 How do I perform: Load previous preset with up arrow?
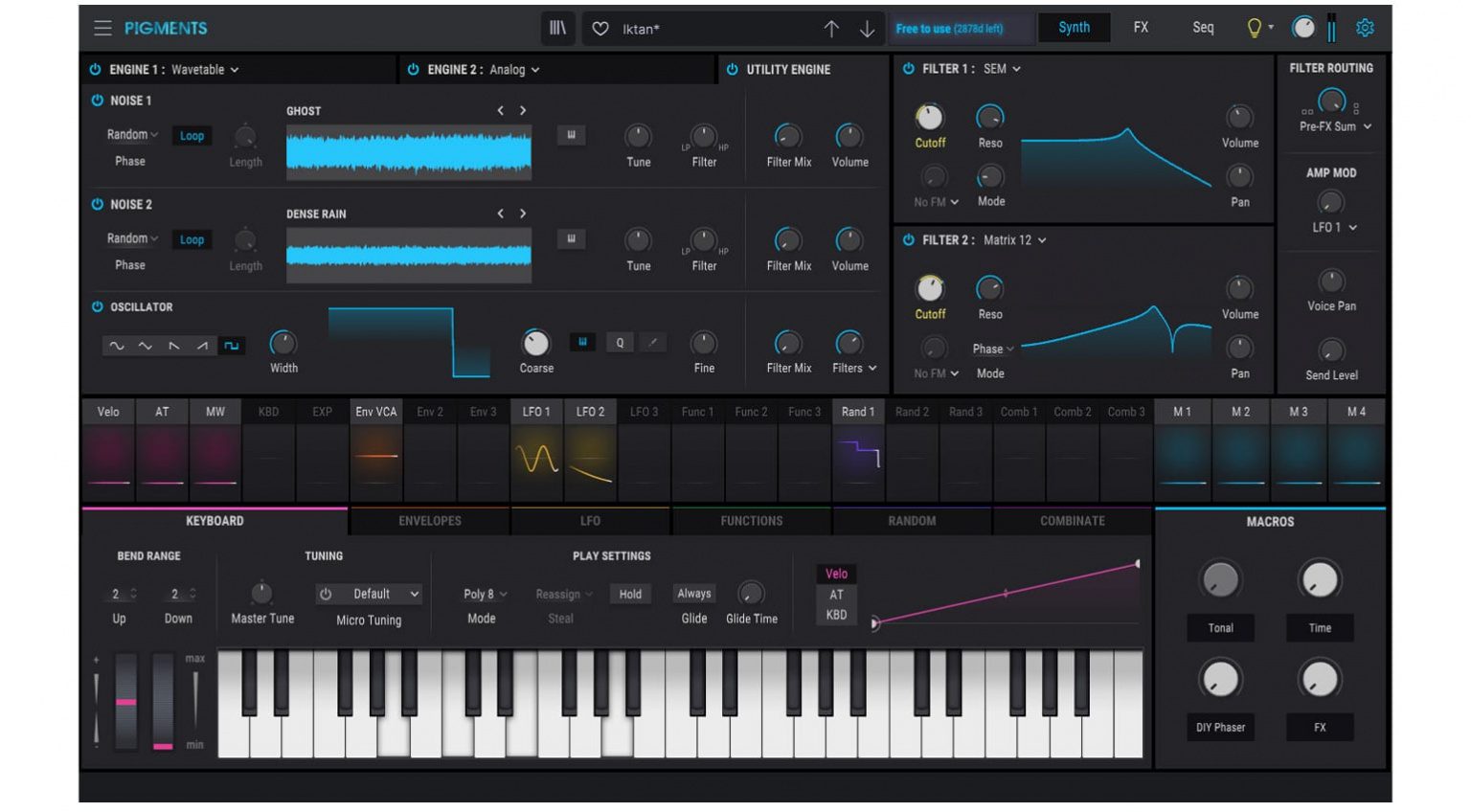831,29
